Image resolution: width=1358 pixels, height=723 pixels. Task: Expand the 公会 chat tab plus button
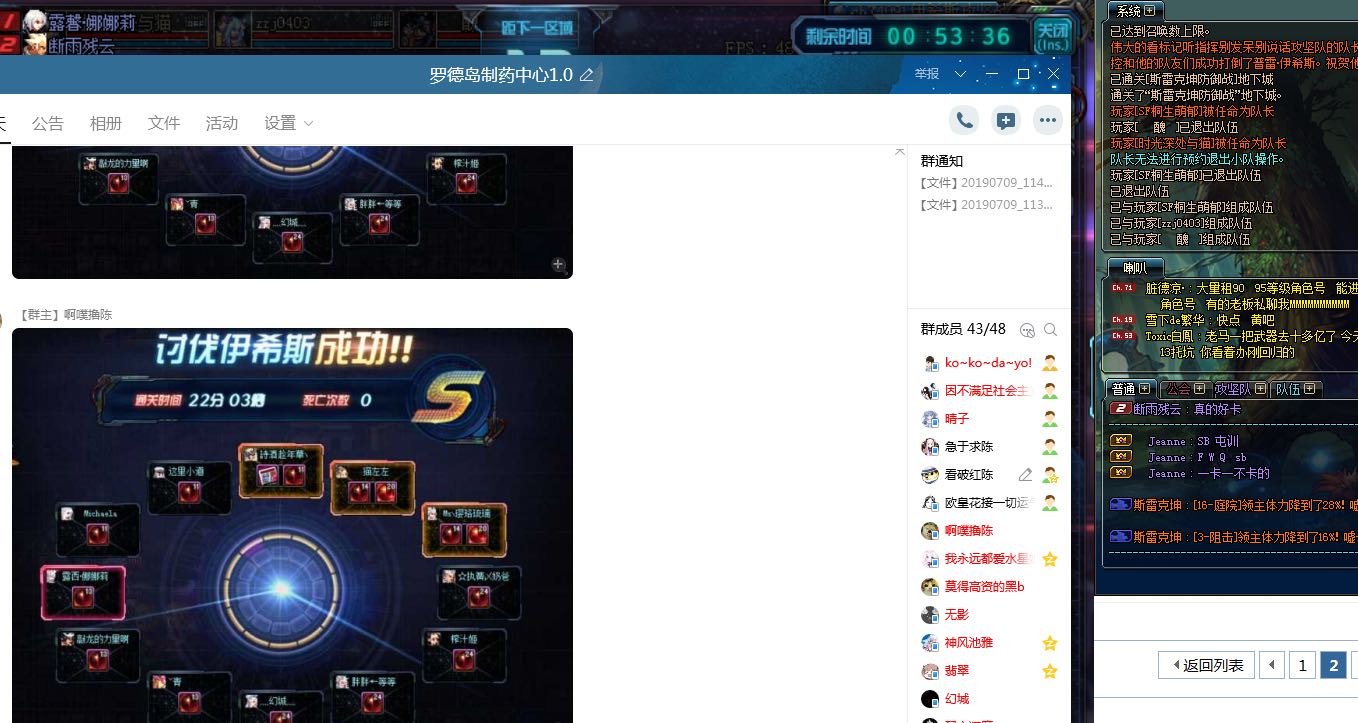(1199, 389)
